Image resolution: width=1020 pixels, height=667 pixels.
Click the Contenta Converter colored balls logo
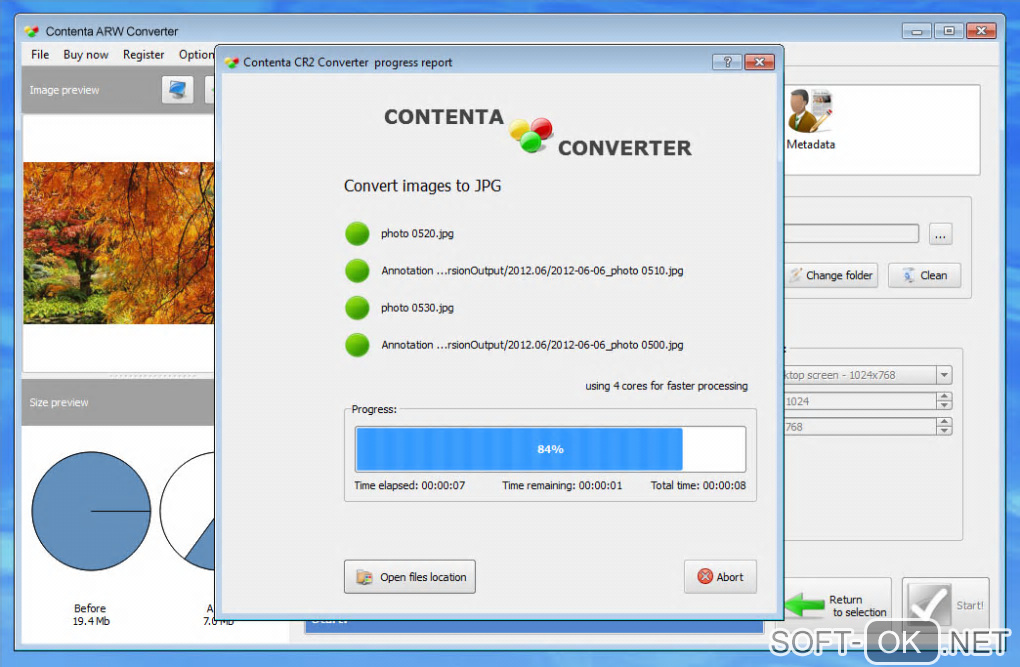(531, 134)
